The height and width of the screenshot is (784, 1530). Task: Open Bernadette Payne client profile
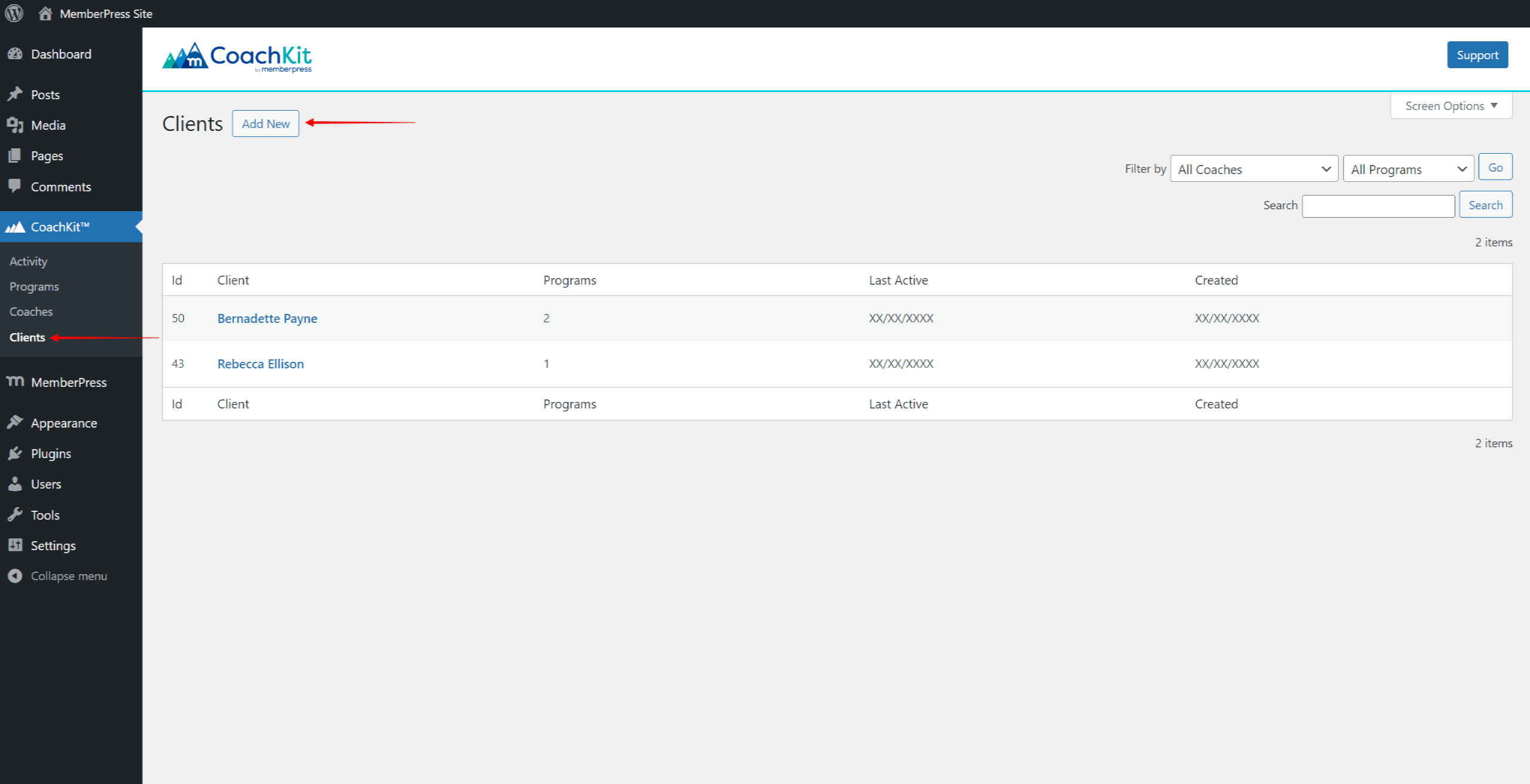pyautogui.click(x=268, y=317)
